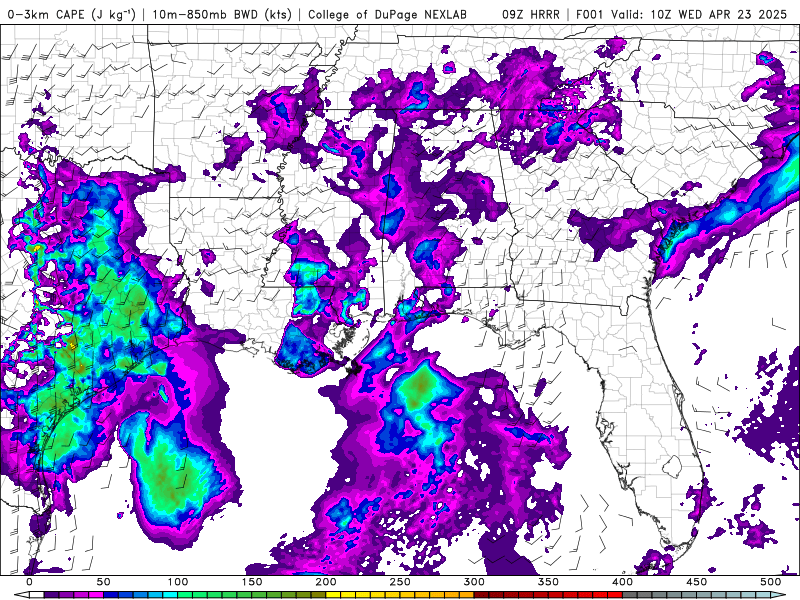Click the '0-3km CAPE (J kg⁻¹)' title text

pos(72,14)
